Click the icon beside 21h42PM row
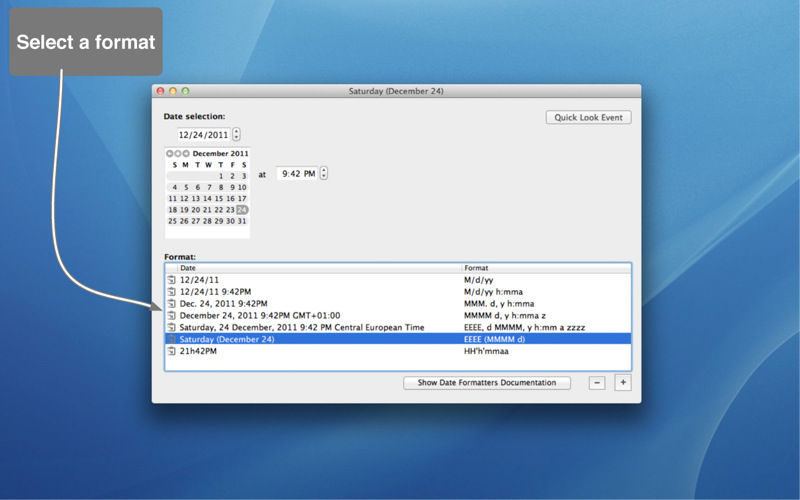 pos(171,351)
